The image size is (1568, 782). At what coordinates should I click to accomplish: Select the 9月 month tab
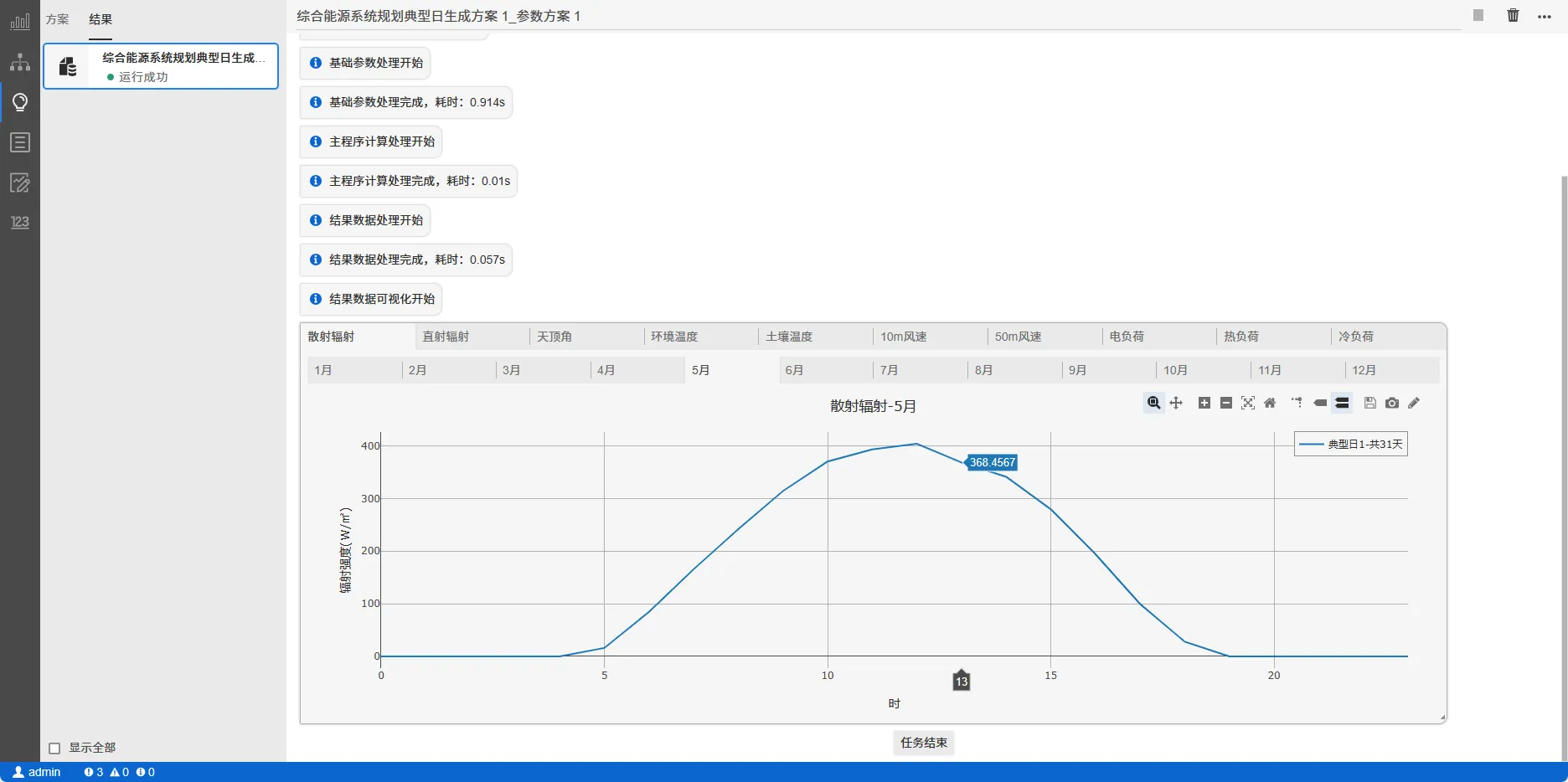pos(1109,370)
